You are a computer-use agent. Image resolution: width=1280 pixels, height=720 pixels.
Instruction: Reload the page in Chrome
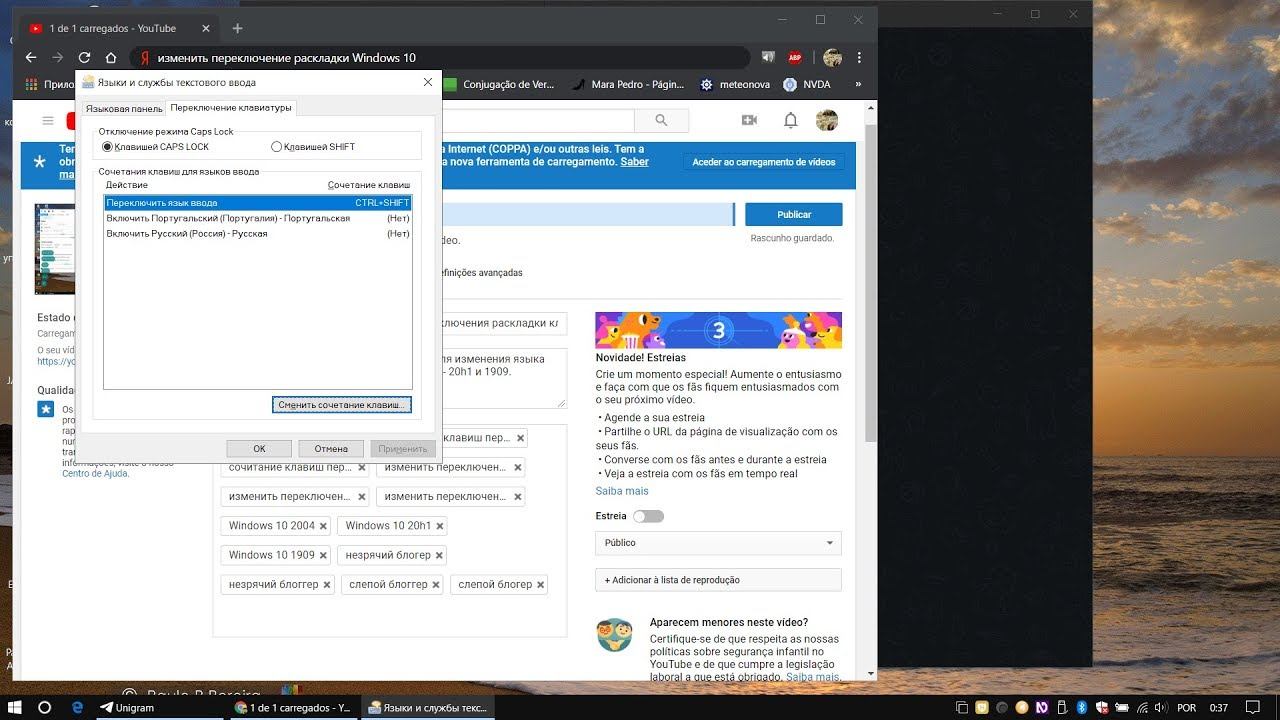pos(84,58)
